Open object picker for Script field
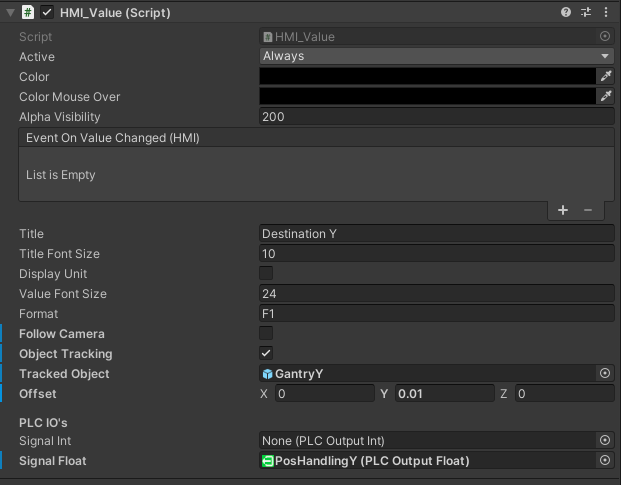Viewport: 621px width, 485px height. [605, 36]
